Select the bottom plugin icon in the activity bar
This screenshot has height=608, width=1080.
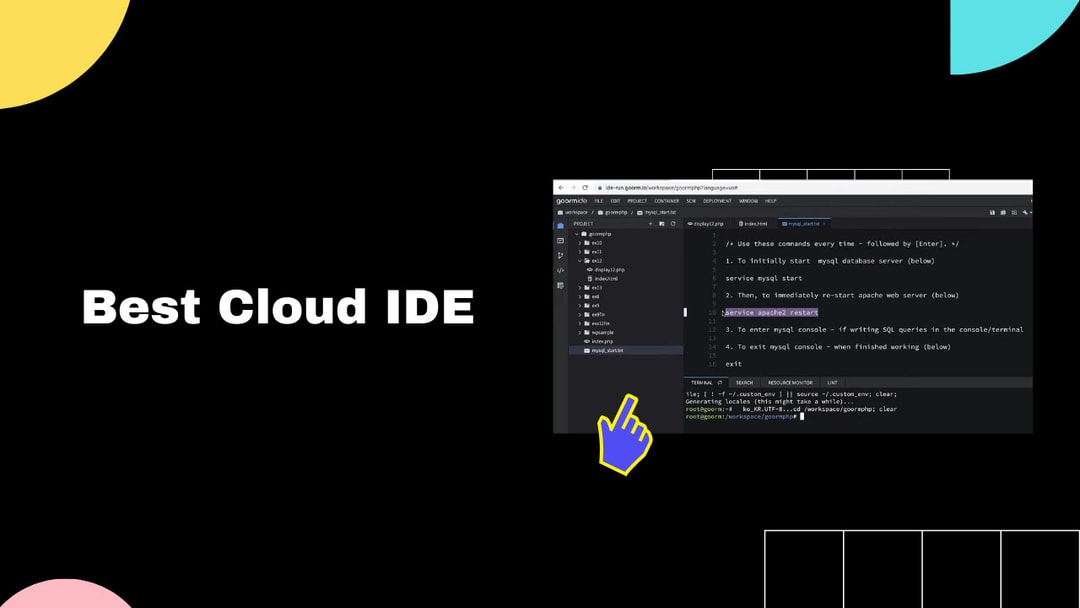[561, 285]
